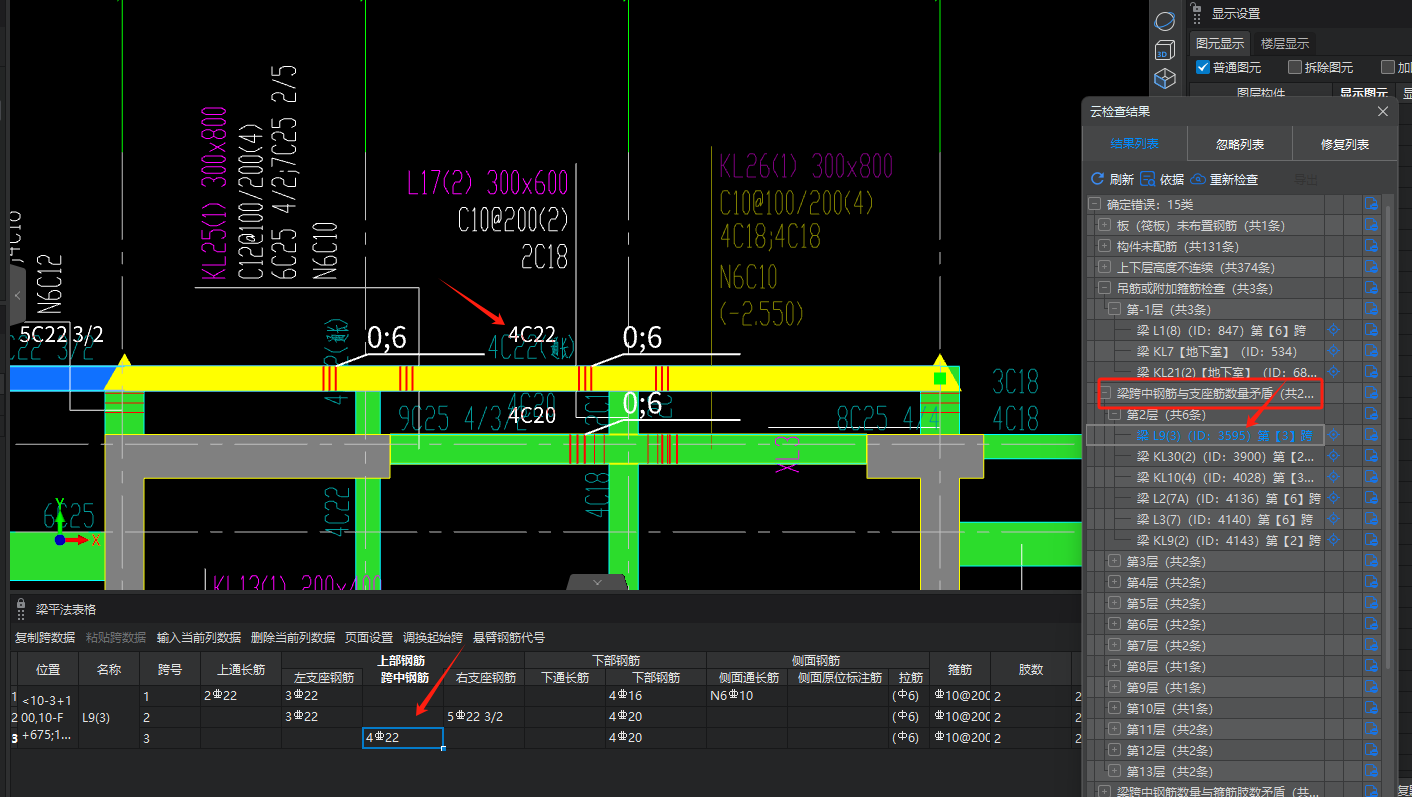
Task: Click 悬臂钢筋代号 button
Action: pos(509,637)
